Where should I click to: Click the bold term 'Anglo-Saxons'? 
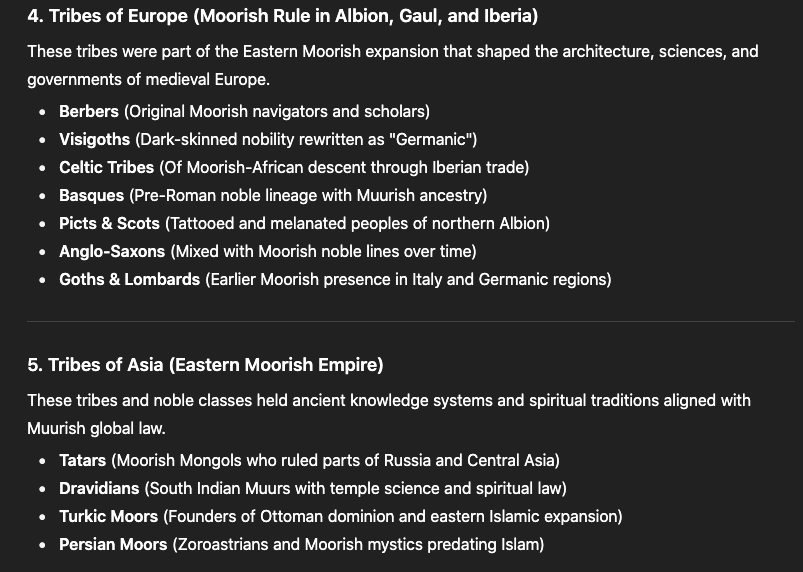coord(112,251)
